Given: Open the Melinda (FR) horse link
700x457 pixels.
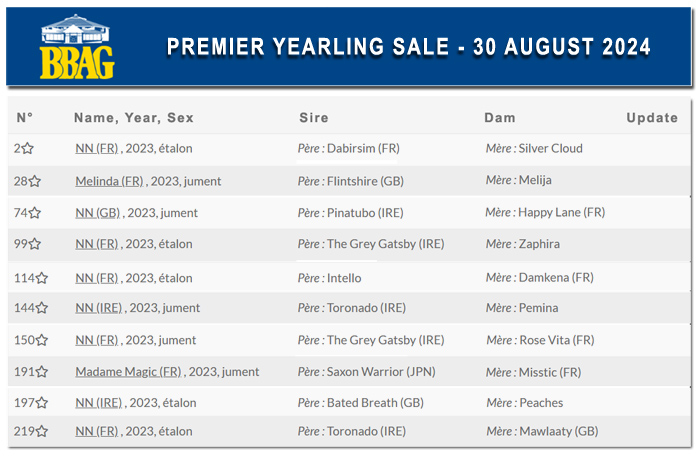Looking at the screenshot, I should coord(109,181).
